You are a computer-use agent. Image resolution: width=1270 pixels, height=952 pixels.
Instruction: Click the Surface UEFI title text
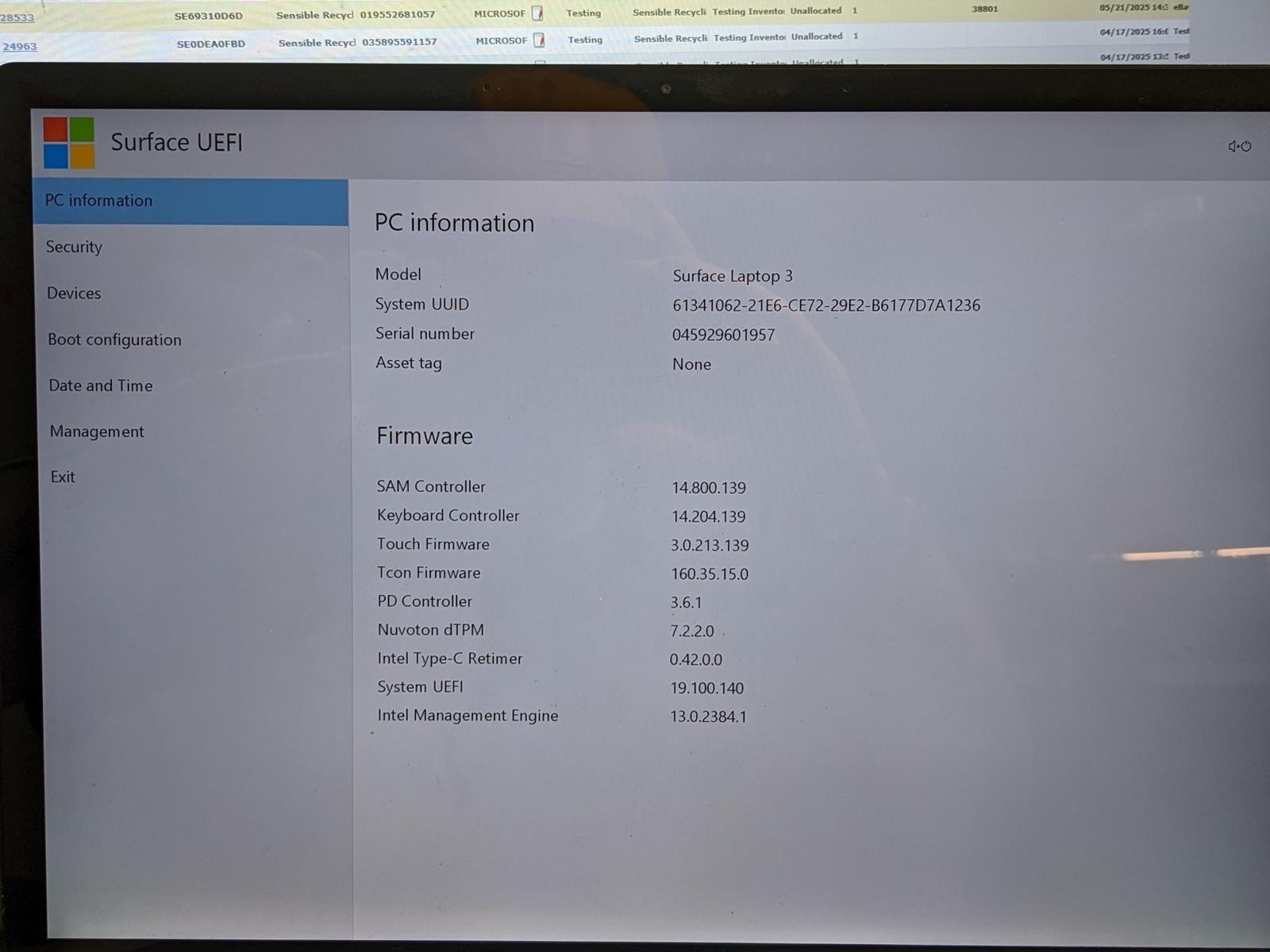pyautogui.click(x=176, y=142)
